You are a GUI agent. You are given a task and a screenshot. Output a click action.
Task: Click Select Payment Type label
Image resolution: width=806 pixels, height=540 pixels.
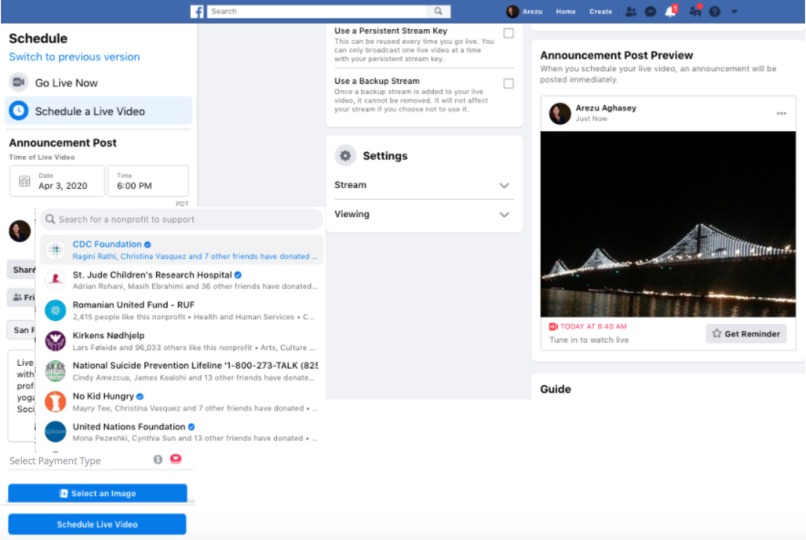coord(55,460)
